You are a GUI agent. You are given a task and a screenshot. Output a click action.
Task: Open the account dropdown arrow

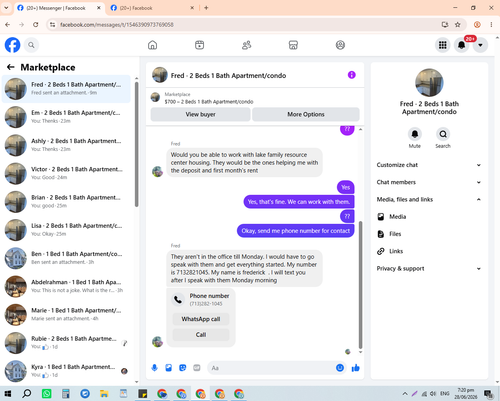click(x=480, y=45)
